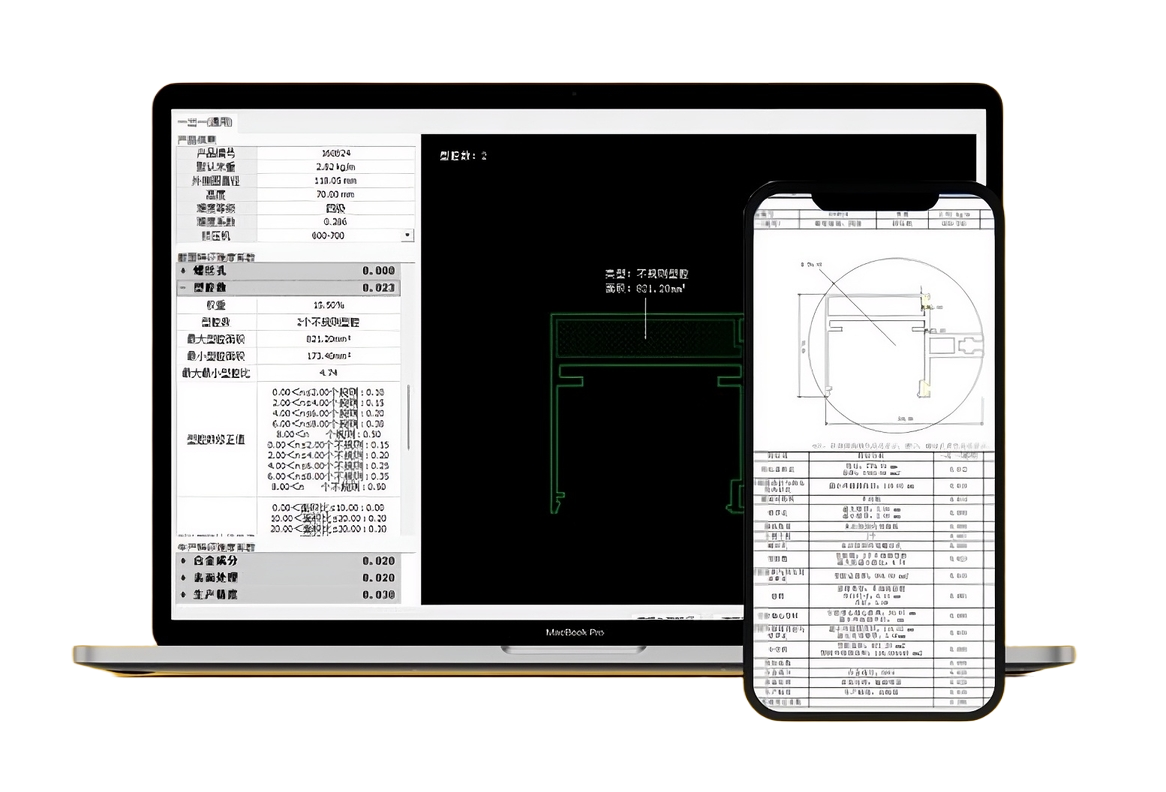The width and height of the screenshot is (1166, 792).
Task: Select the 产品编号 value cell
Action: point(335,152)
